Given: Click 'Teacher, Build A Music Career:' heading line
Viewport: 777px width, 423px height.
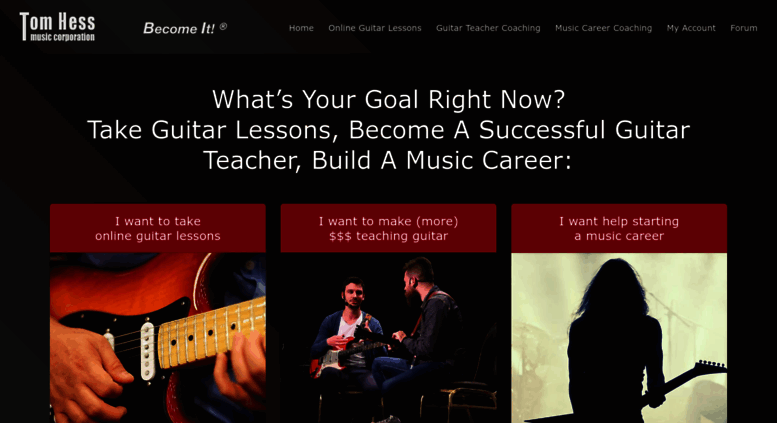Looking at the screenshot, I should click(388, 160).
